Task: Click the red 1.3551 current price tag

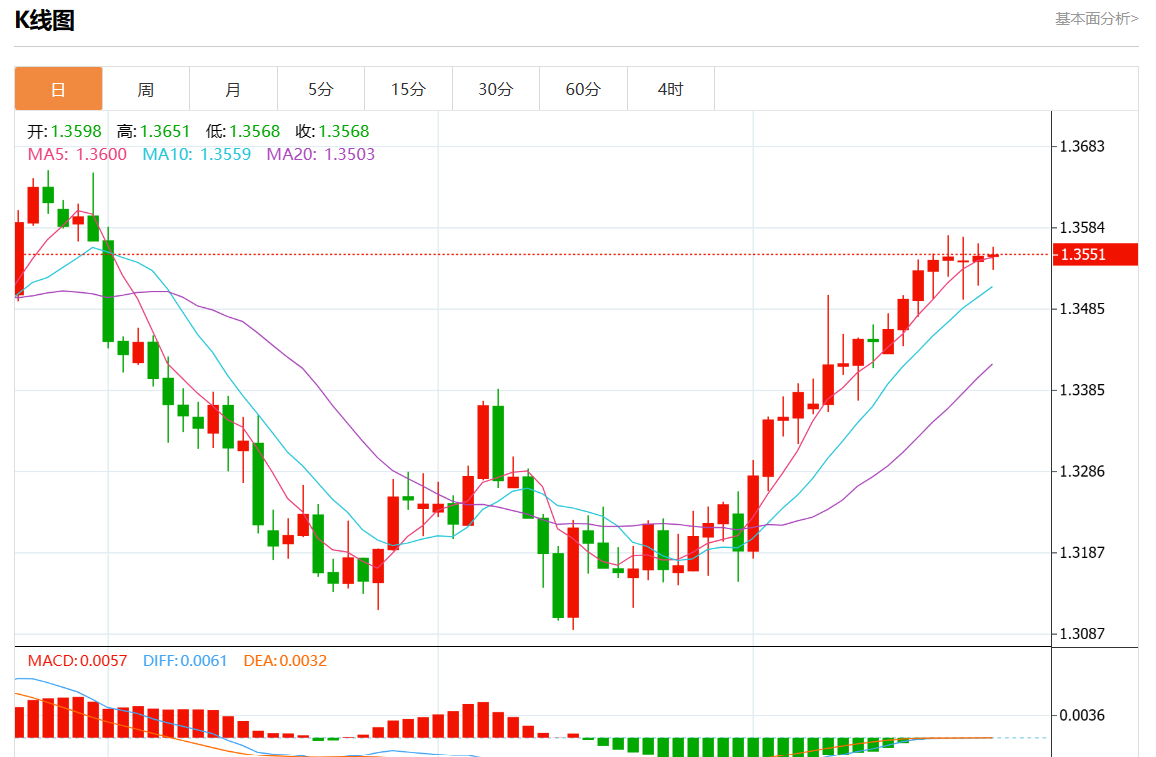Action: pos(1095,254)
